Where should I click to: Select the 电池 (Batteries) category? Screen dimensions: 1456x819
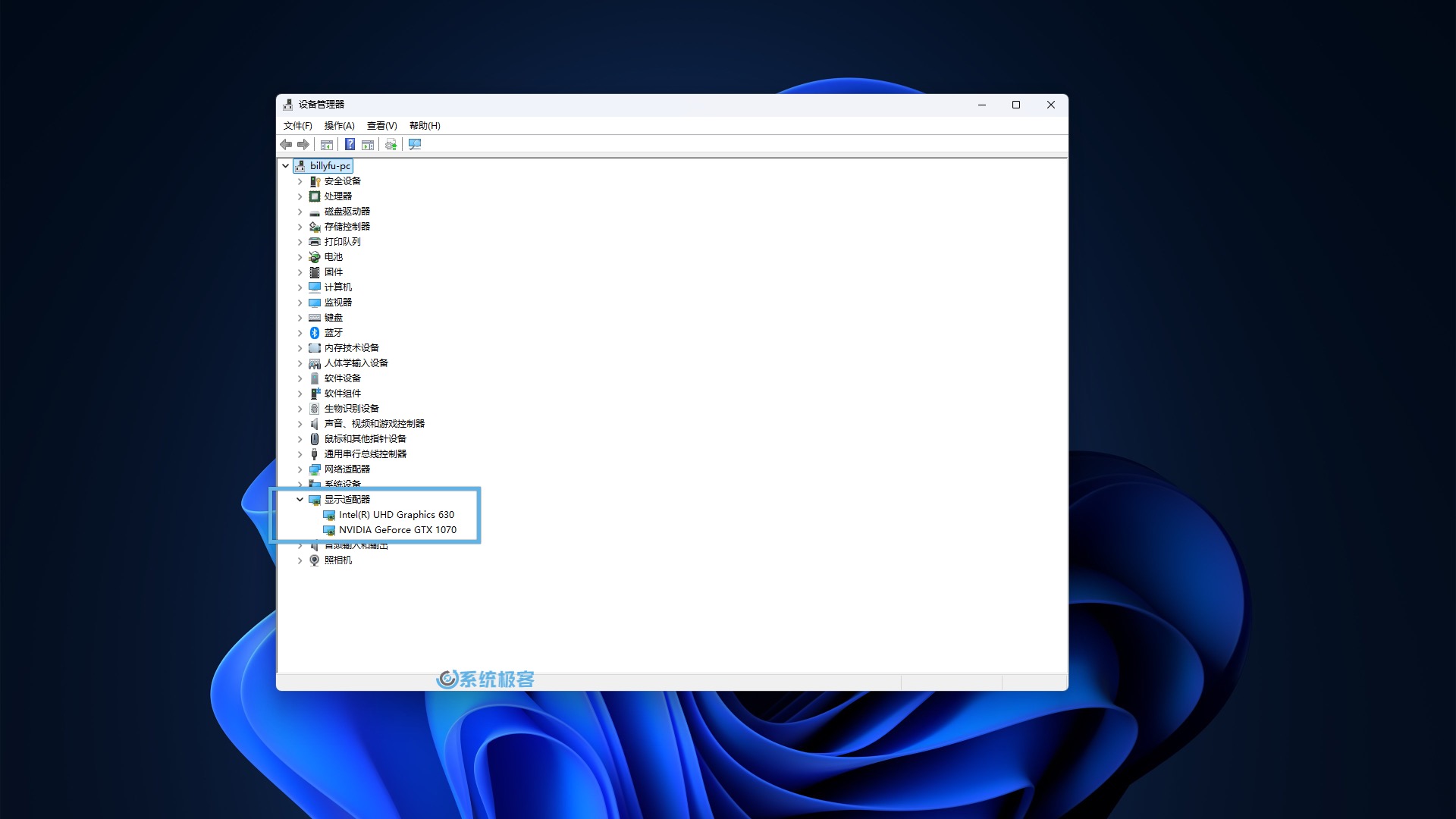(332, 256)
